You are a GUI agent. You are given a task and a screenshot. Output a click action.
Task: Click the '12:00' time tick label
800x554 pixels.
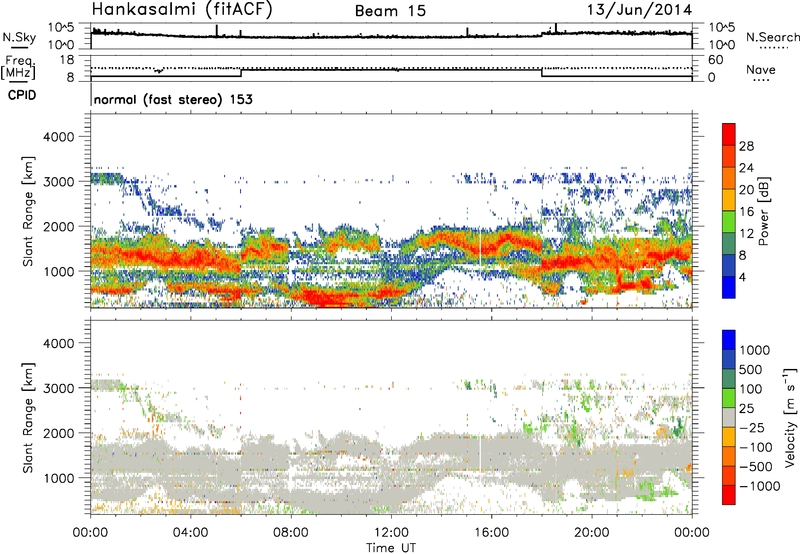391,533
